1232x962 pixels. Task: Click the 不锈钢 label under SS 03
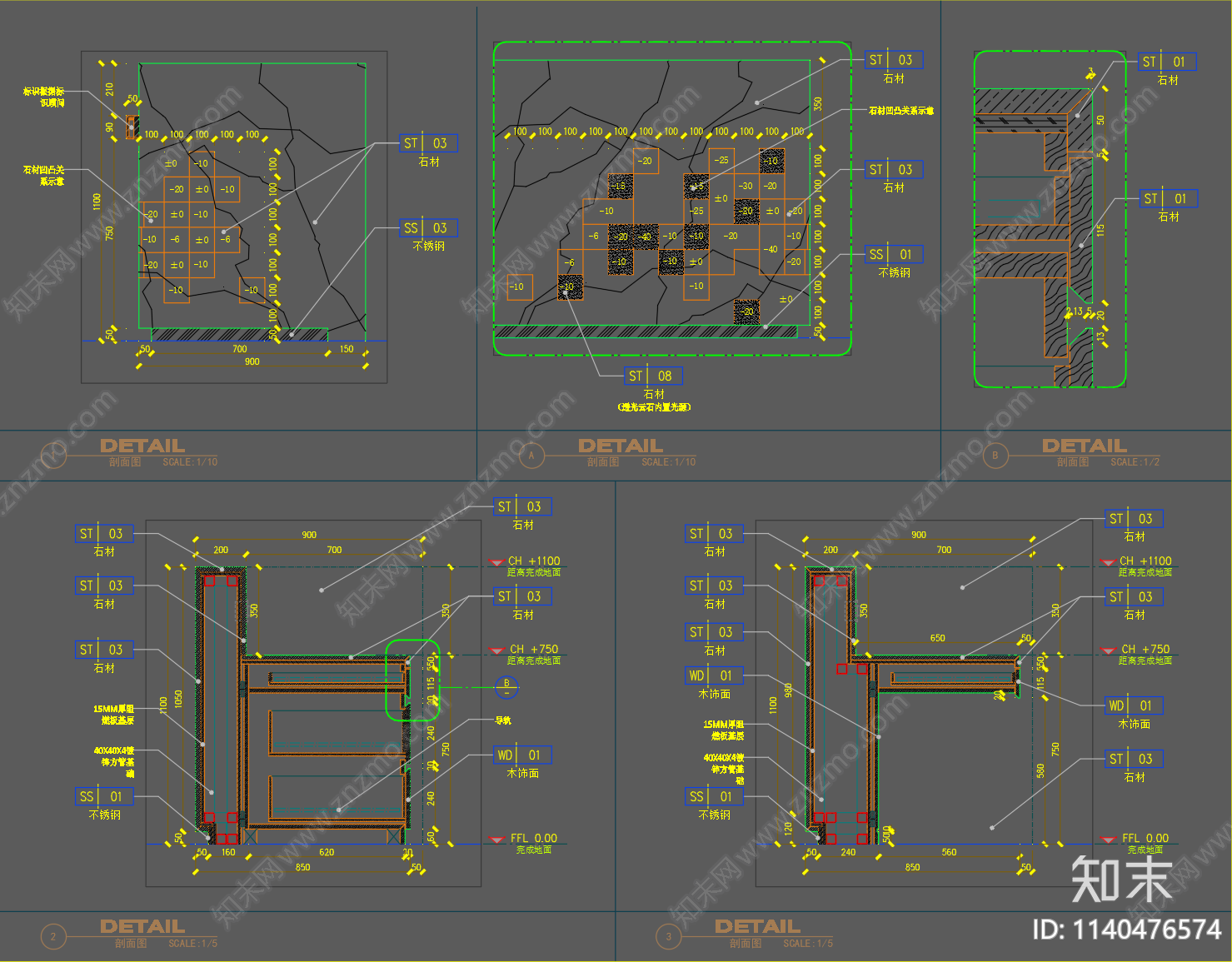click(x=428, y=247)
